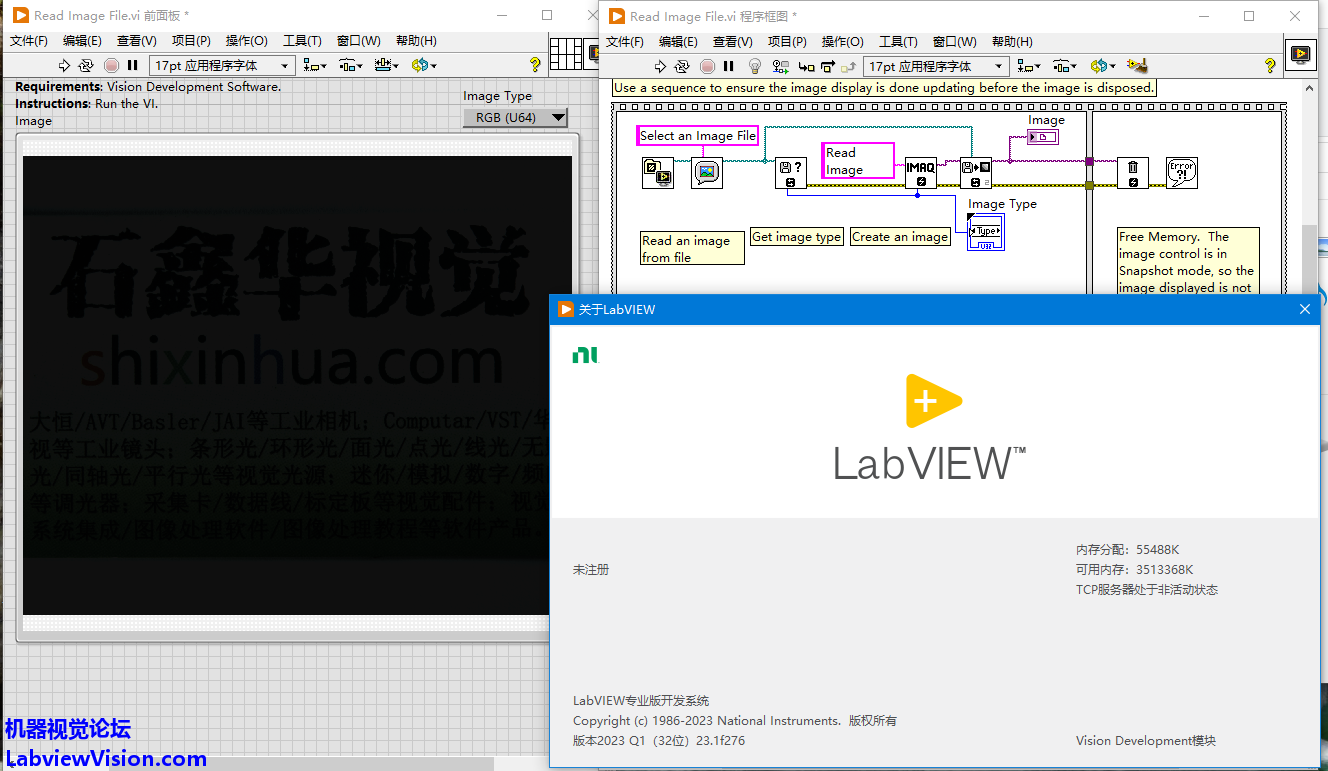The image size is (1328, 771).
Task: Toggle Highlight Execution light bulb
Action: click(x=755, y=66)
